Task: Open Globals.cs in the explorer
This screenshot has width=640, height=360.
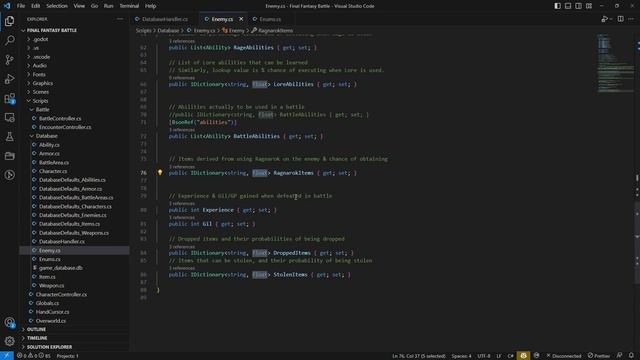Action: coord(47,303)
